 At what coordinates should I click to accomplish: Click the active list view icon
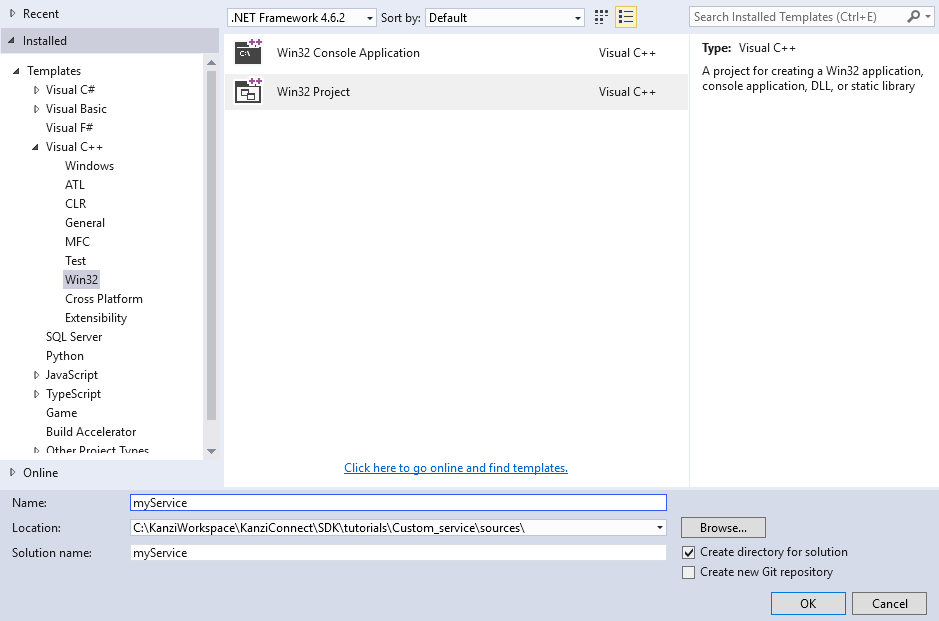[626, 17]
